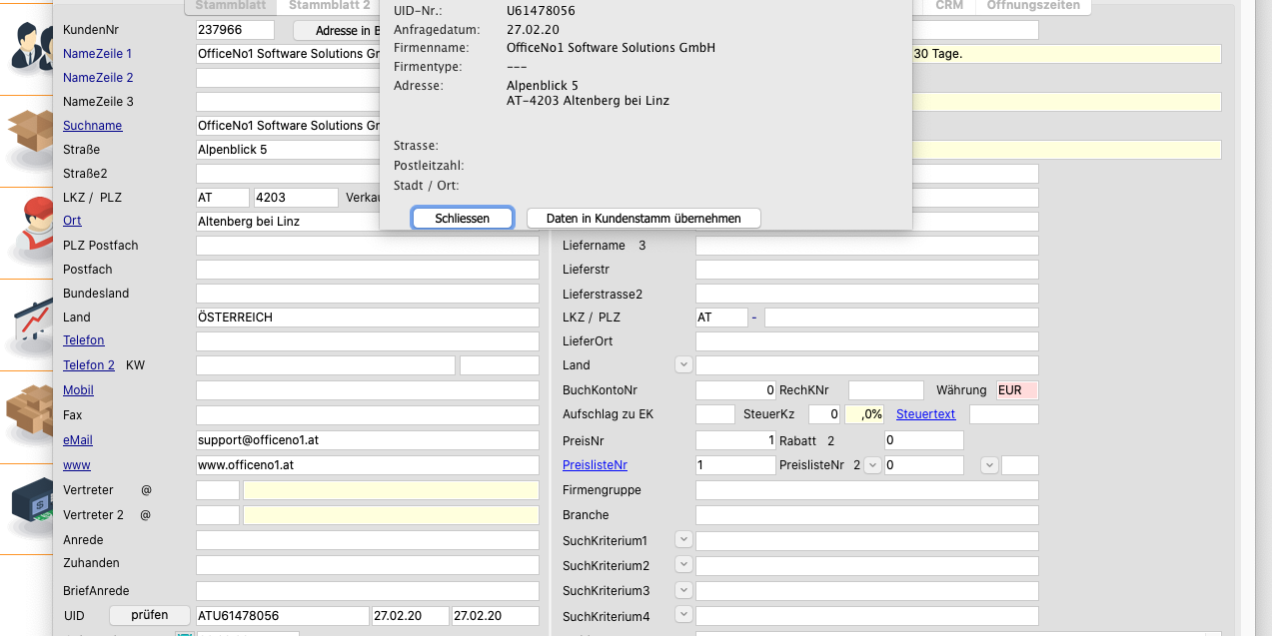Image resolution: width=1272 pixels, height=636 pixels.
Task: Click the eMail link
Action: (x=78, y=440)
